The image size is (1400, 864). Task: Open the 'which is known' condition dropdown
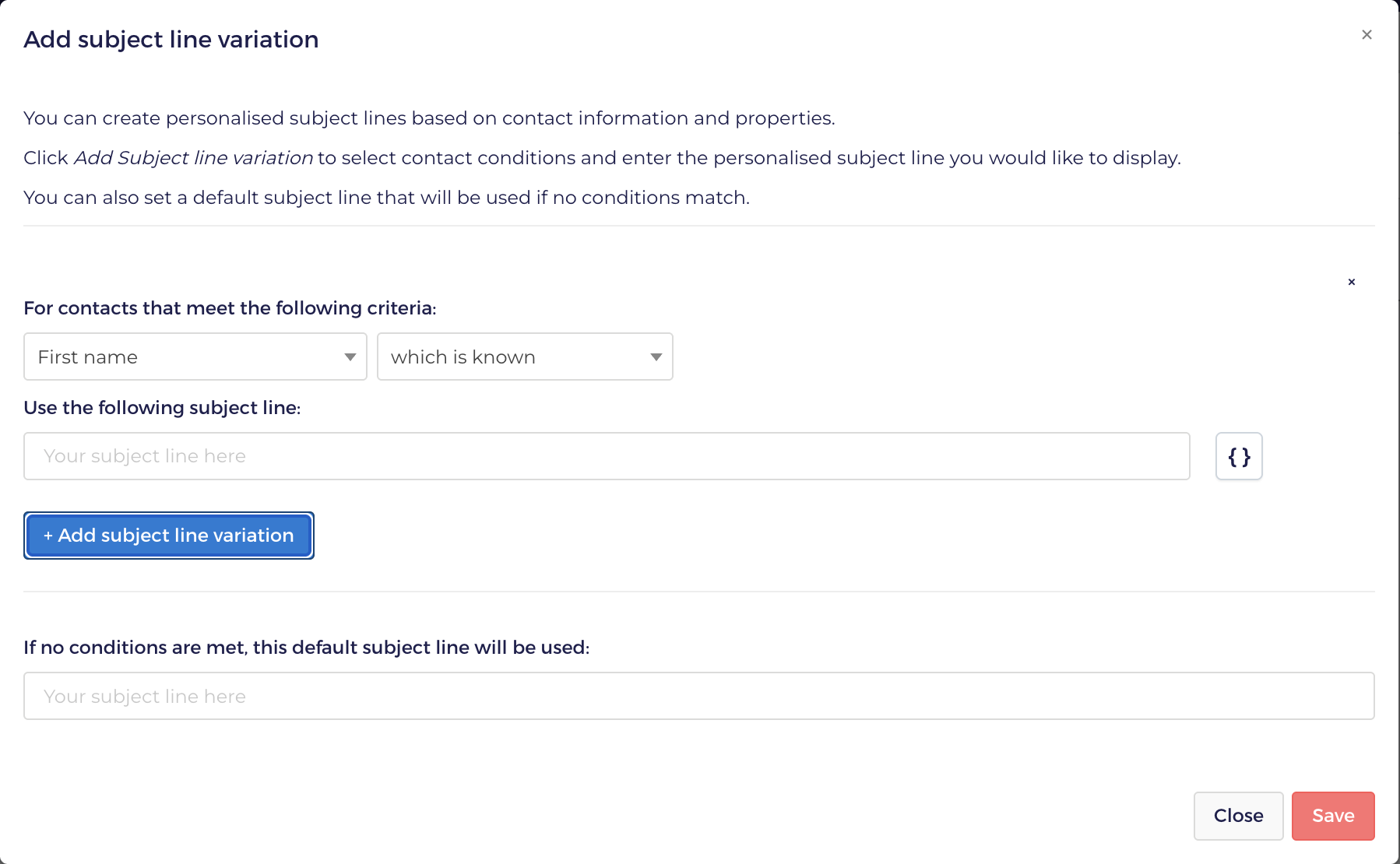tap(525, 356)
